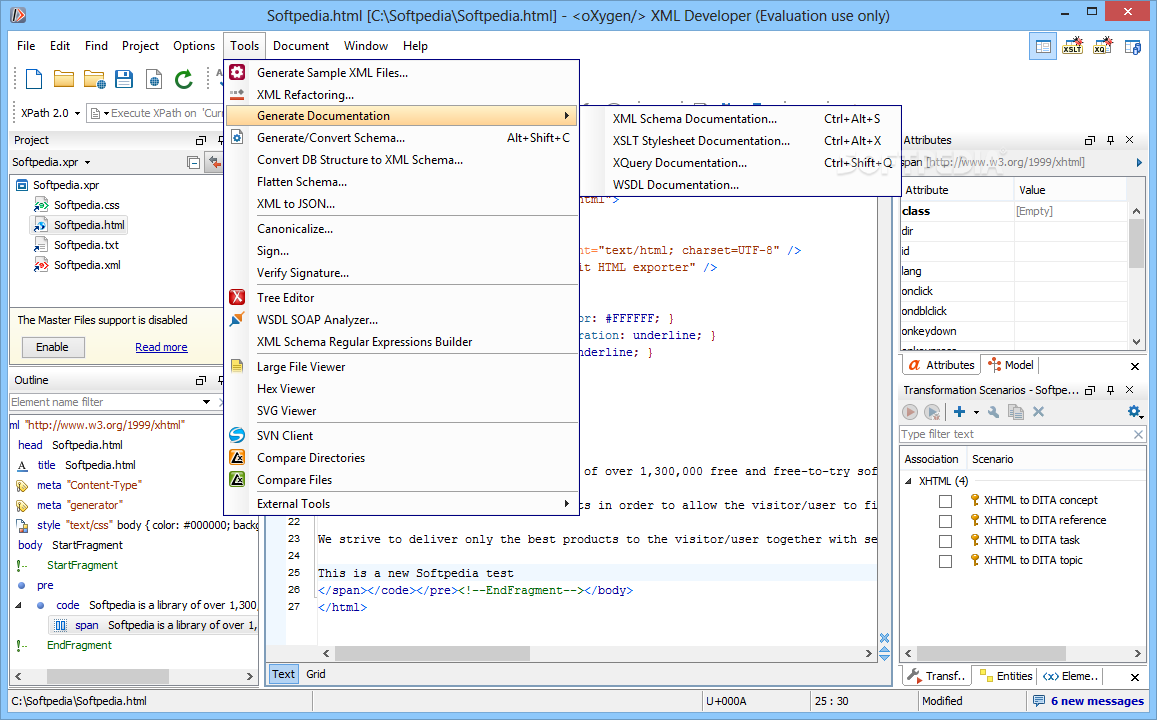Click the XSLT debugger perspective icon
This screenshot has width=1157, height=720.
(x=1073, y=46)
